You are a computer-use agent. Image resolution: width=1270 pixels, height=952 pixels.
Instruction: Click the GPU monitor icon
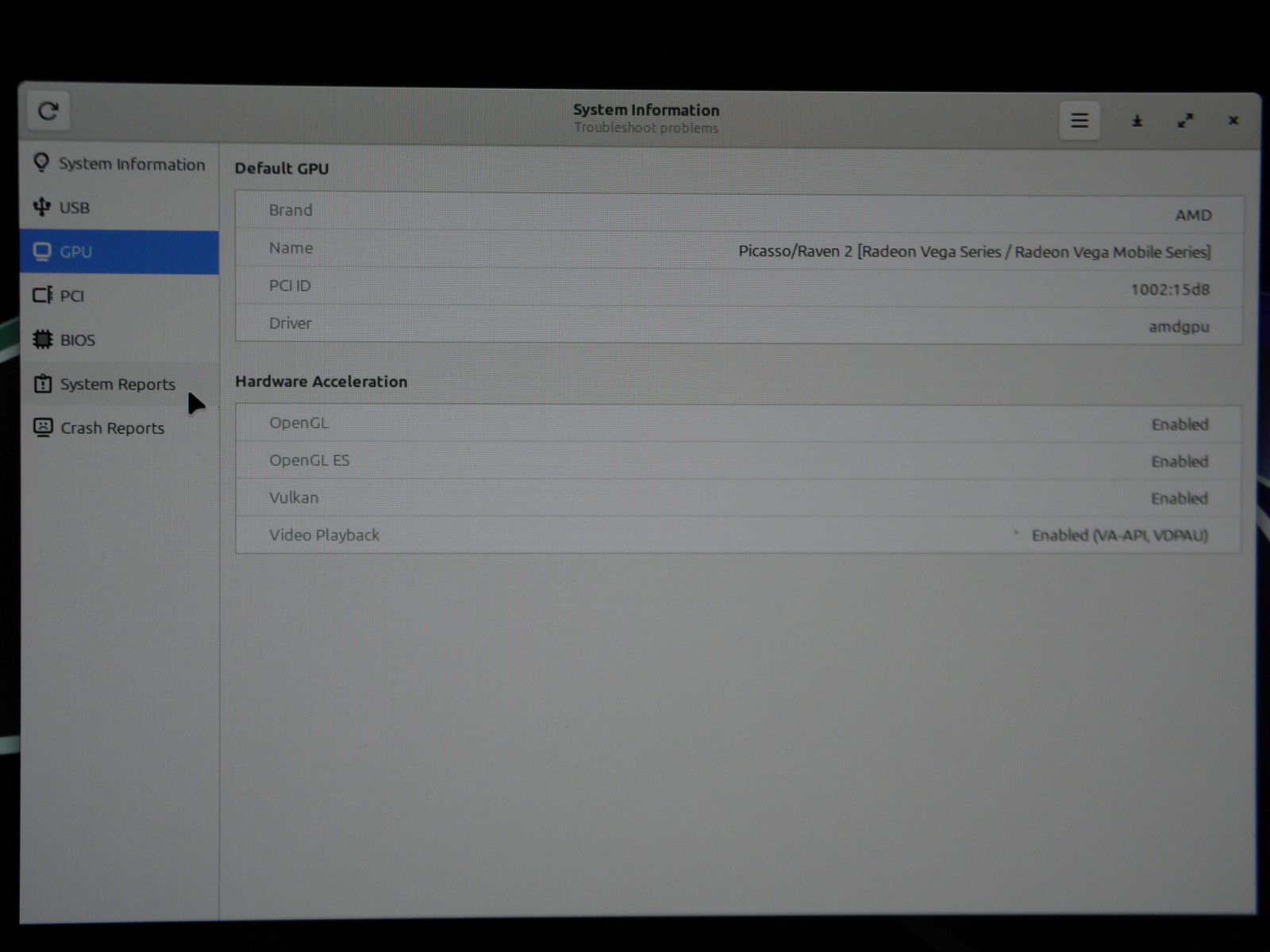click(x=42, y=251)
